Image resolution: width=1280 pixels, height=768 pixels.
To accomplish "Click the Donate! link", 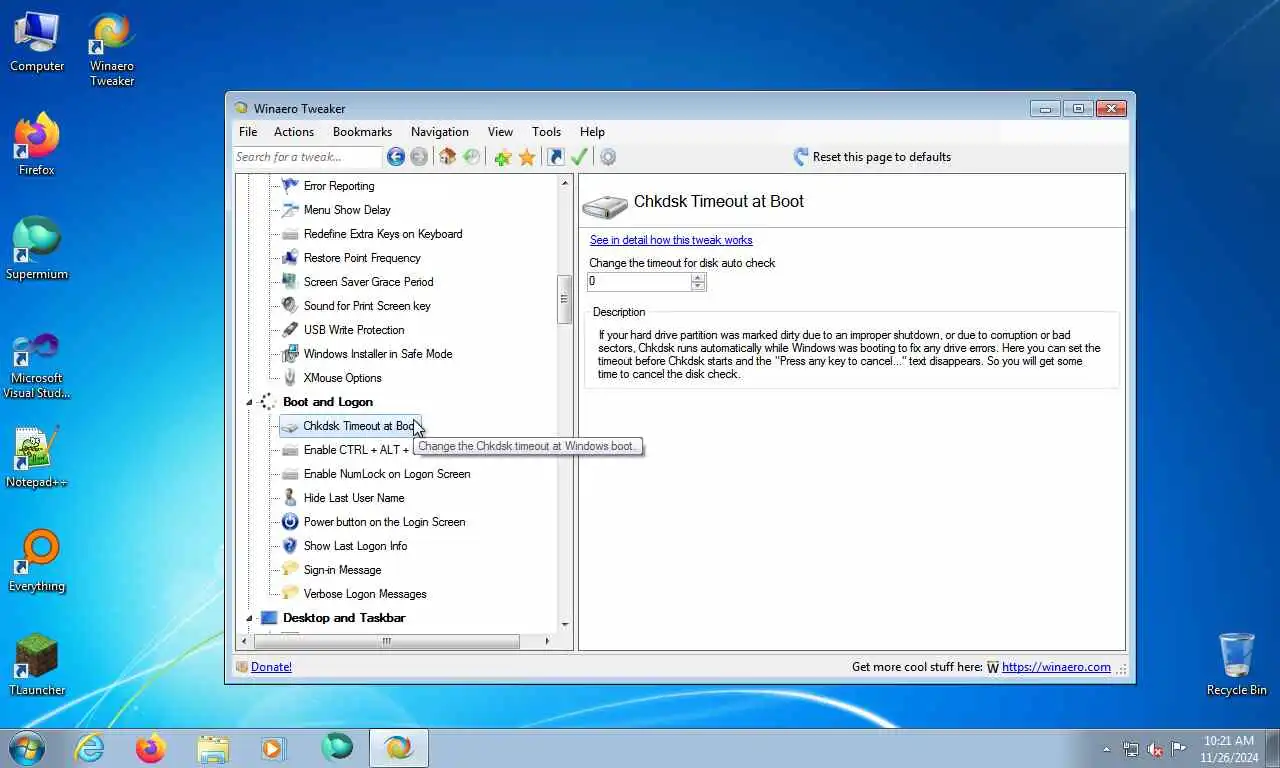I will click(x=271, y=667).
